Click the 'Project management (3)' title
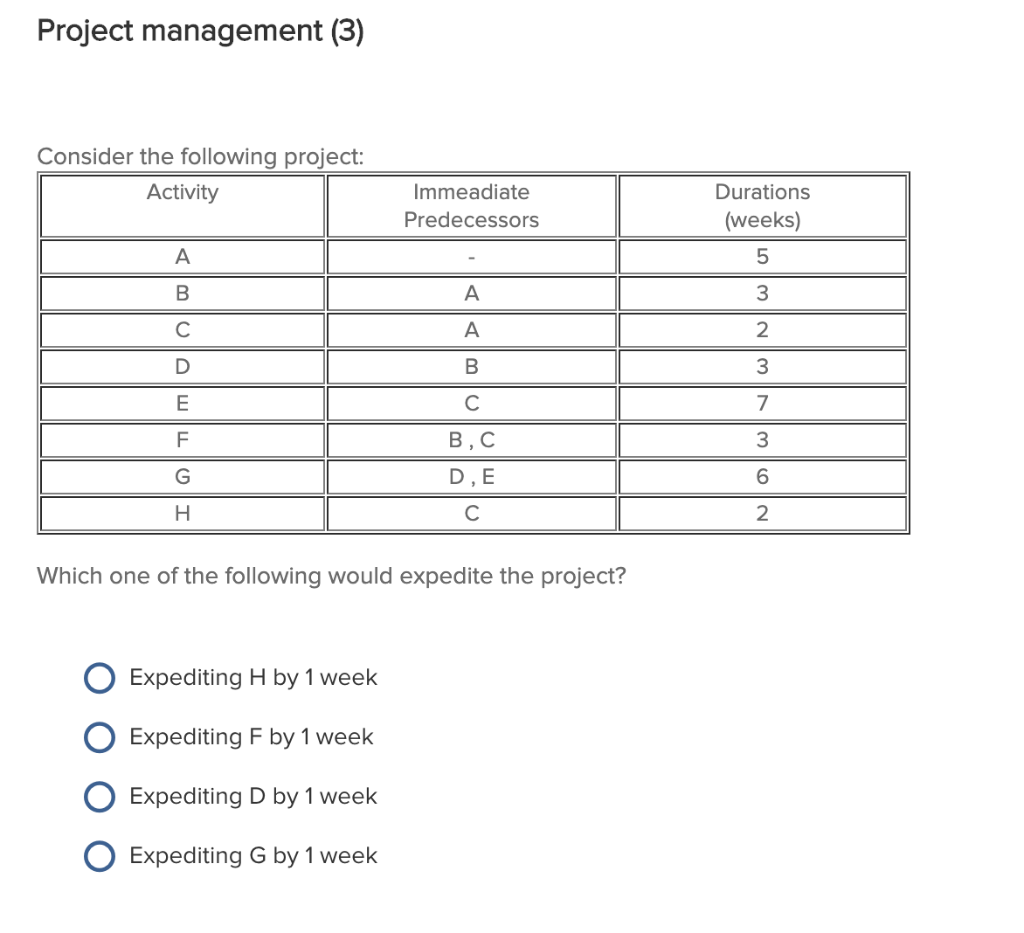 pyautogui.click(x=200, y=30)
